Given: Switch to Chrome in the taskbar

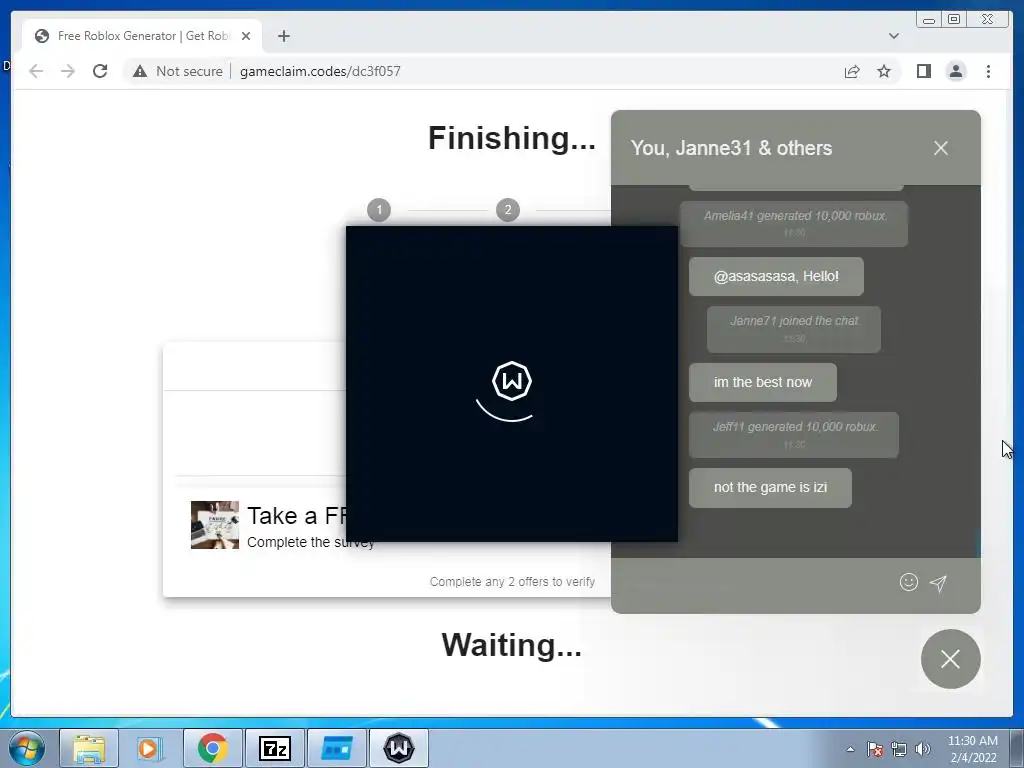Looking at the screenshot, I should pos(212,748).
